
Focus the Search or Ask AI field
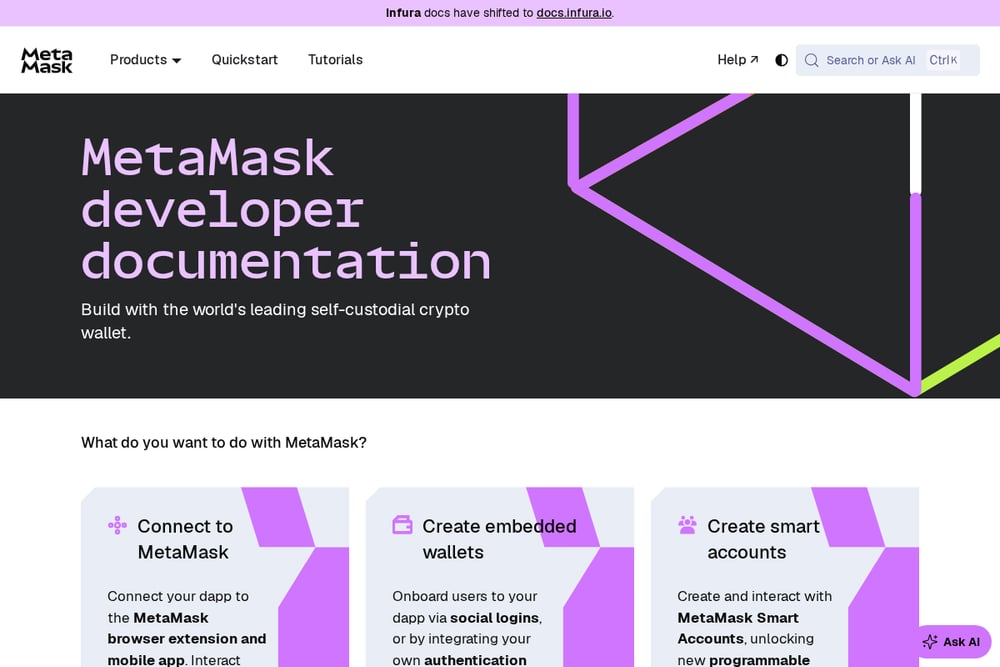[x=887, y=60]
